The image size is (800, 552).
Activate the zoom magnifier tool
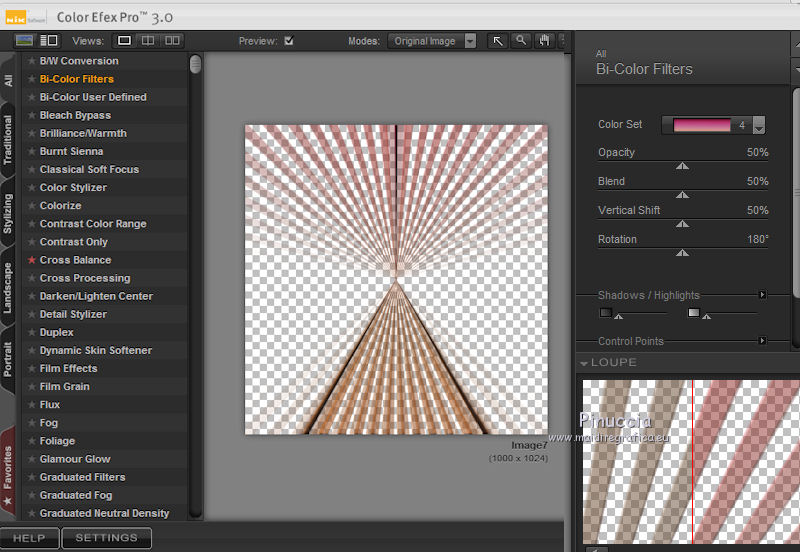point(520,41)
